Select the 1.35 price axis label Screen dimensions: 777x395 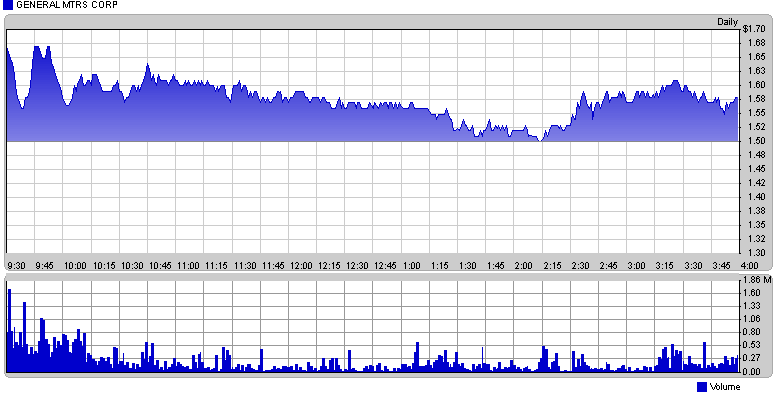pyautogui.click(x=756, y=225)
